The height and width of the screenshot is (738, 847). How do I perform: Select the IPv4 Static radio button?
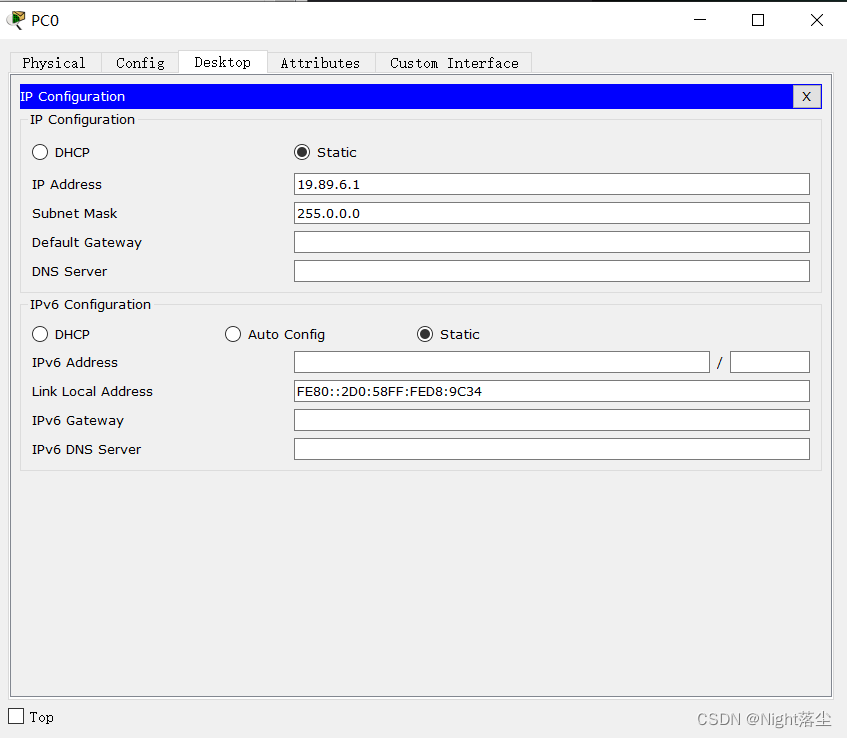tap(302, 152)
